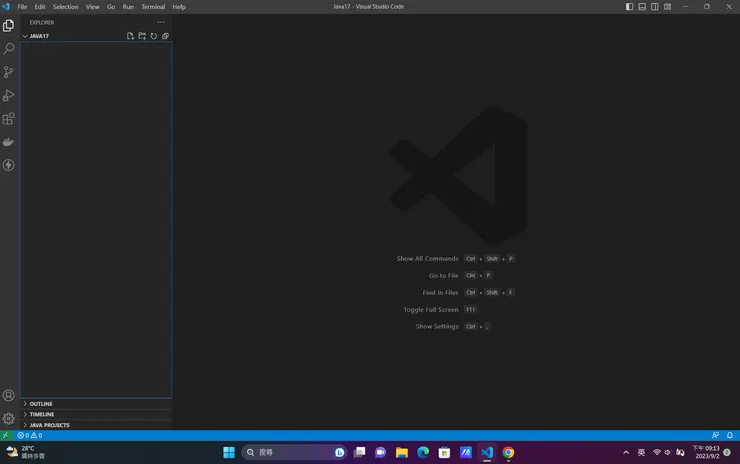Expand the JAVA PROJECTS section
Viewport: 740px width, 464px height.
coord(97,425)
